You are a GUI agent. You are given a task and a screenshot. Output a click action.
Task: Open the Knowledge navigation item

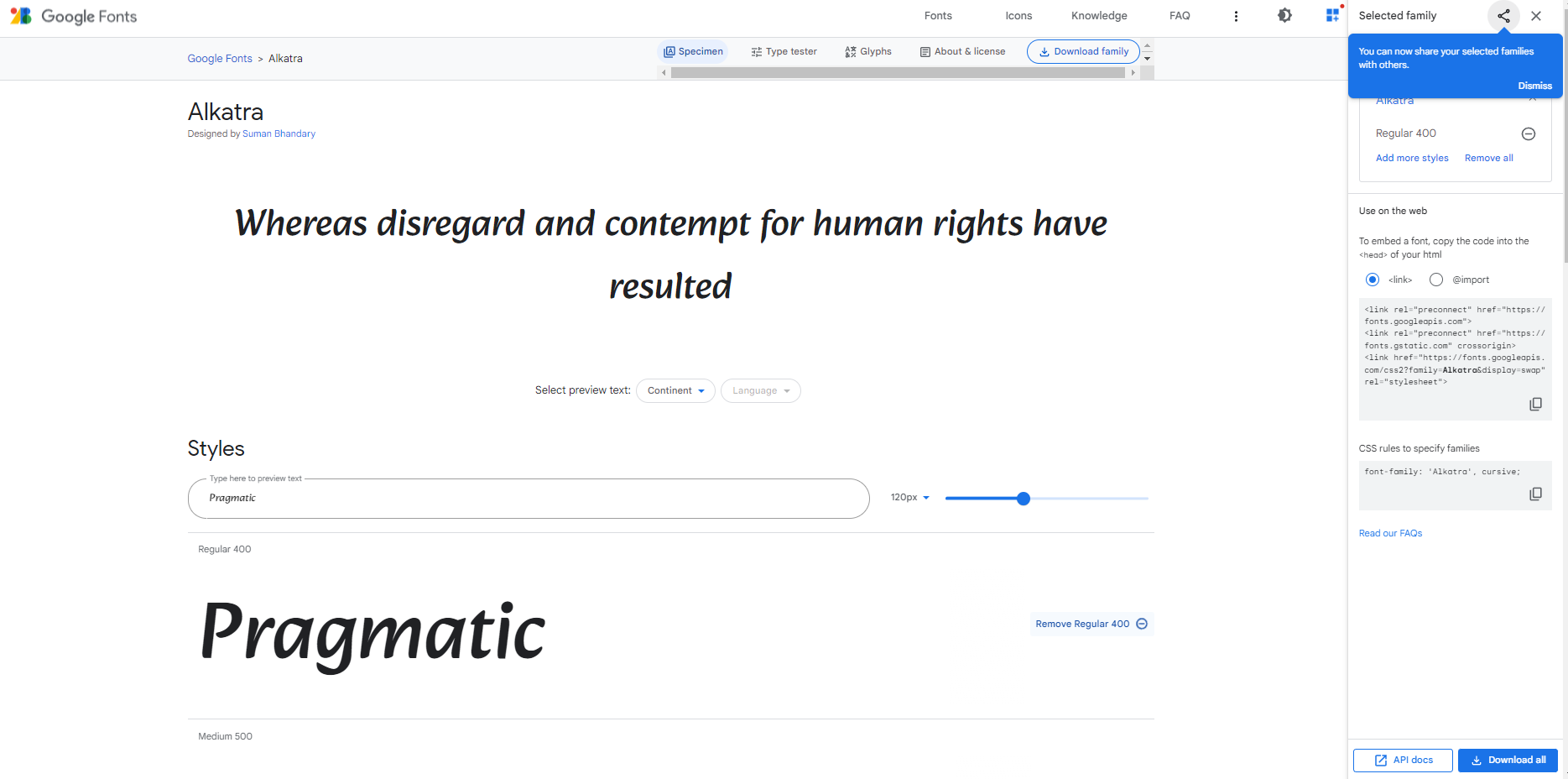tap(1099, 16)
